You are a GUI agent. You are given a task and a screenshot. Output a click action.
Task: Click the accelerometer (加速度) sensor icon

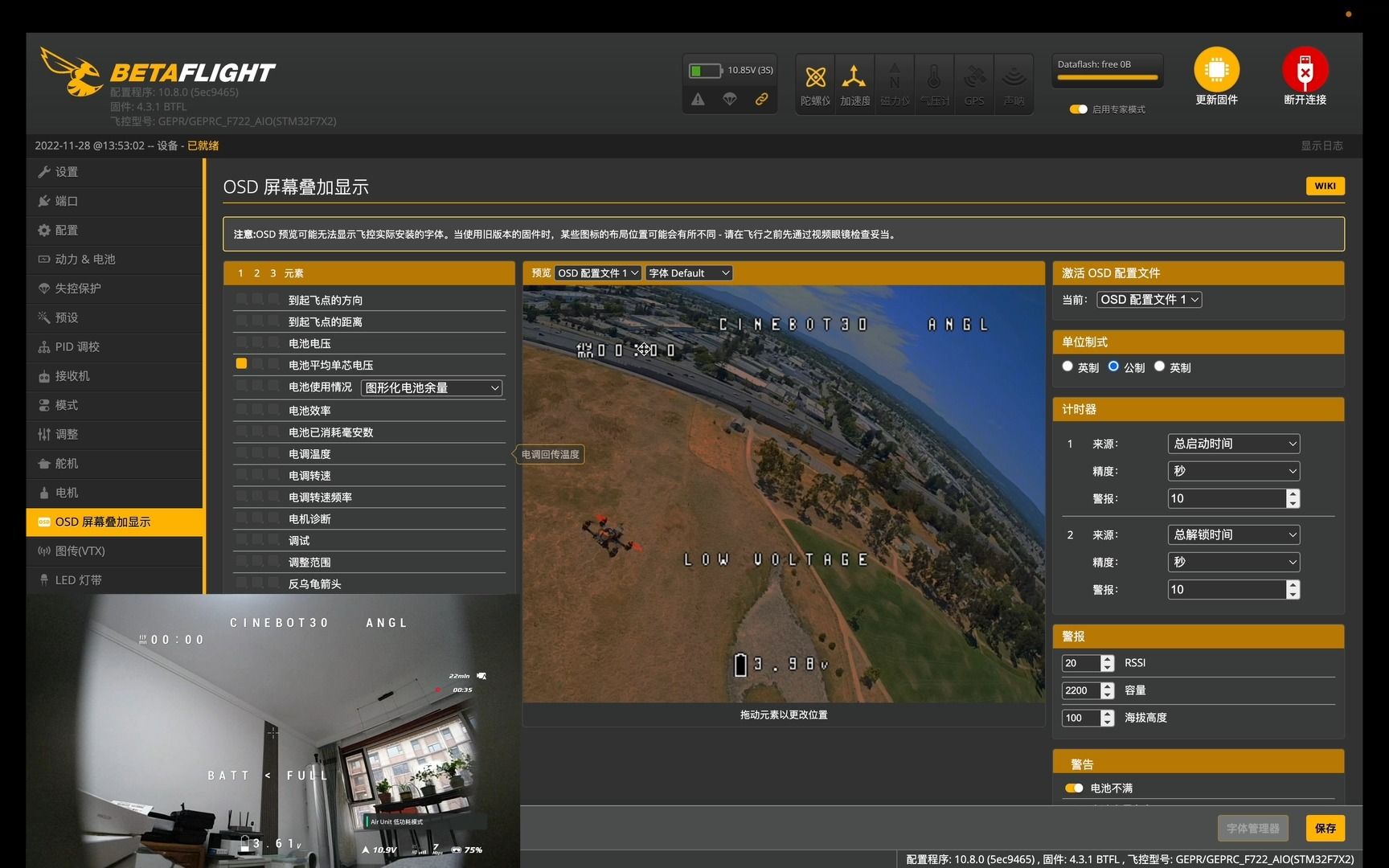click(854, 77)
